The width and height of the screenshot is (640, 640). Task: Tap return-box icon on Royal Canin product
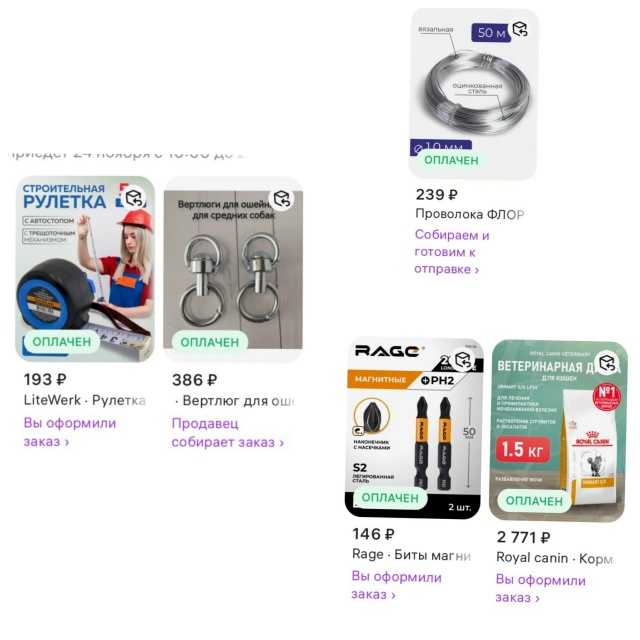pos(607,362)
